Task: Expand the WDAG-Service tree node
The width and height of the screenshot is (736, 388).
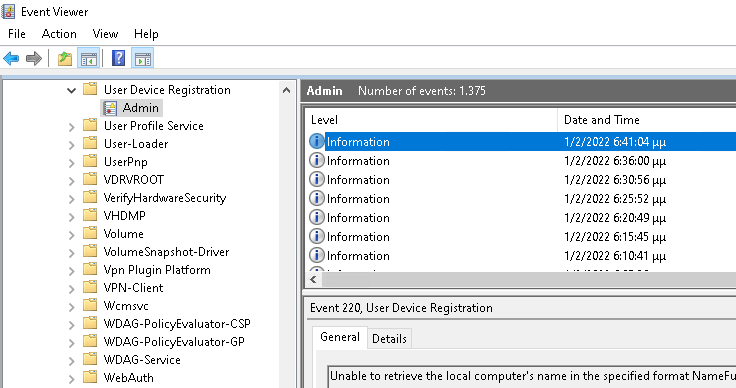Action: point(71,361)
